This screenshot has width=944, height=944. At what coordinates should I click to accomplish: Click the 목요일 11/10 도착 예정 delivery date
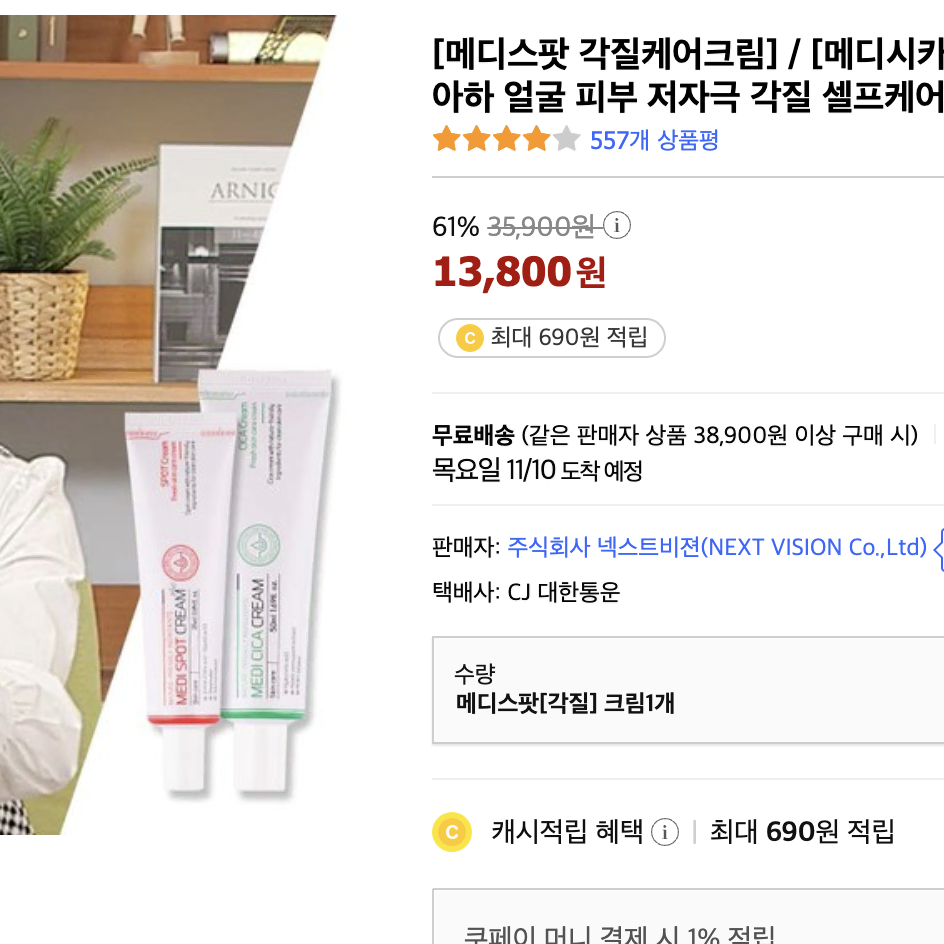[537, 470]
